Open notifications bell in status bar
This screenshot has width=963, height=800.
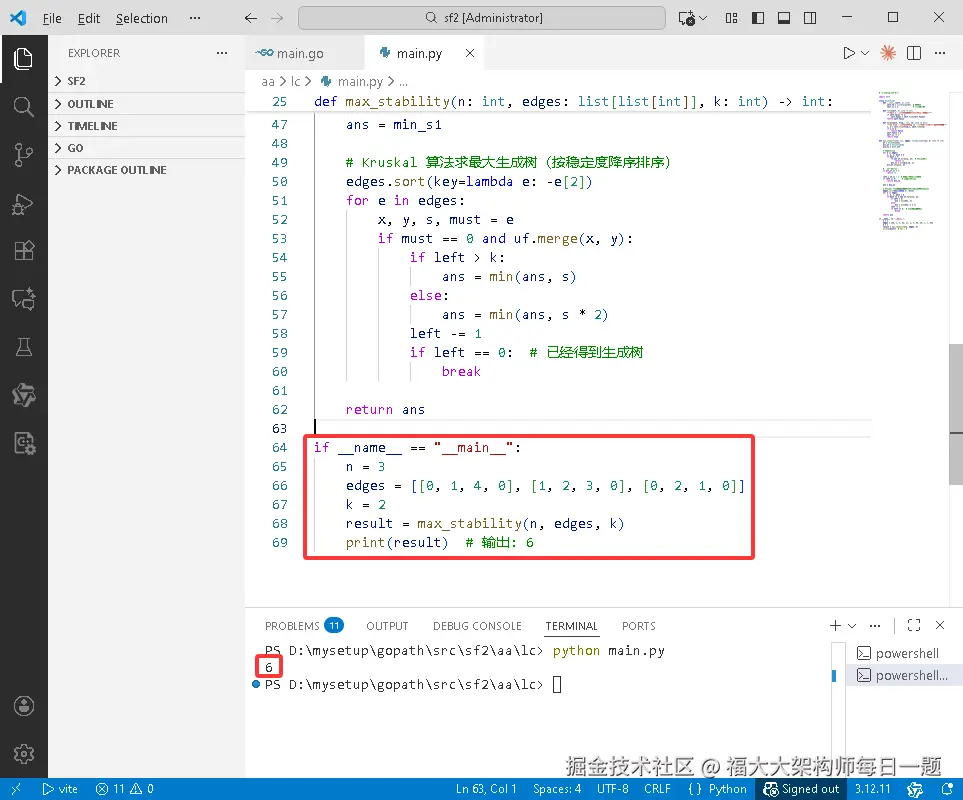pyautogui.click(x=946, y=789)
